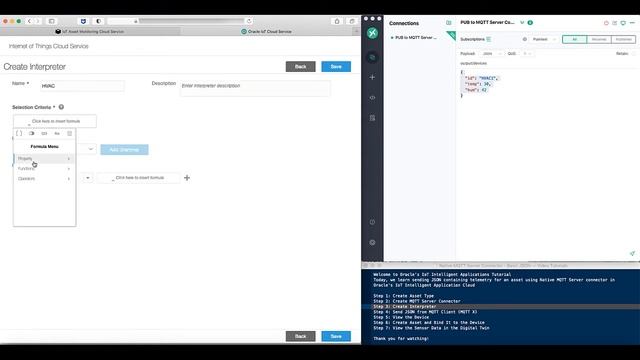Click 'Step 3: Create Interpreter' line in terminal
Image resolution: width=640 pixels, height=360 pixels.
coord(405,307)
